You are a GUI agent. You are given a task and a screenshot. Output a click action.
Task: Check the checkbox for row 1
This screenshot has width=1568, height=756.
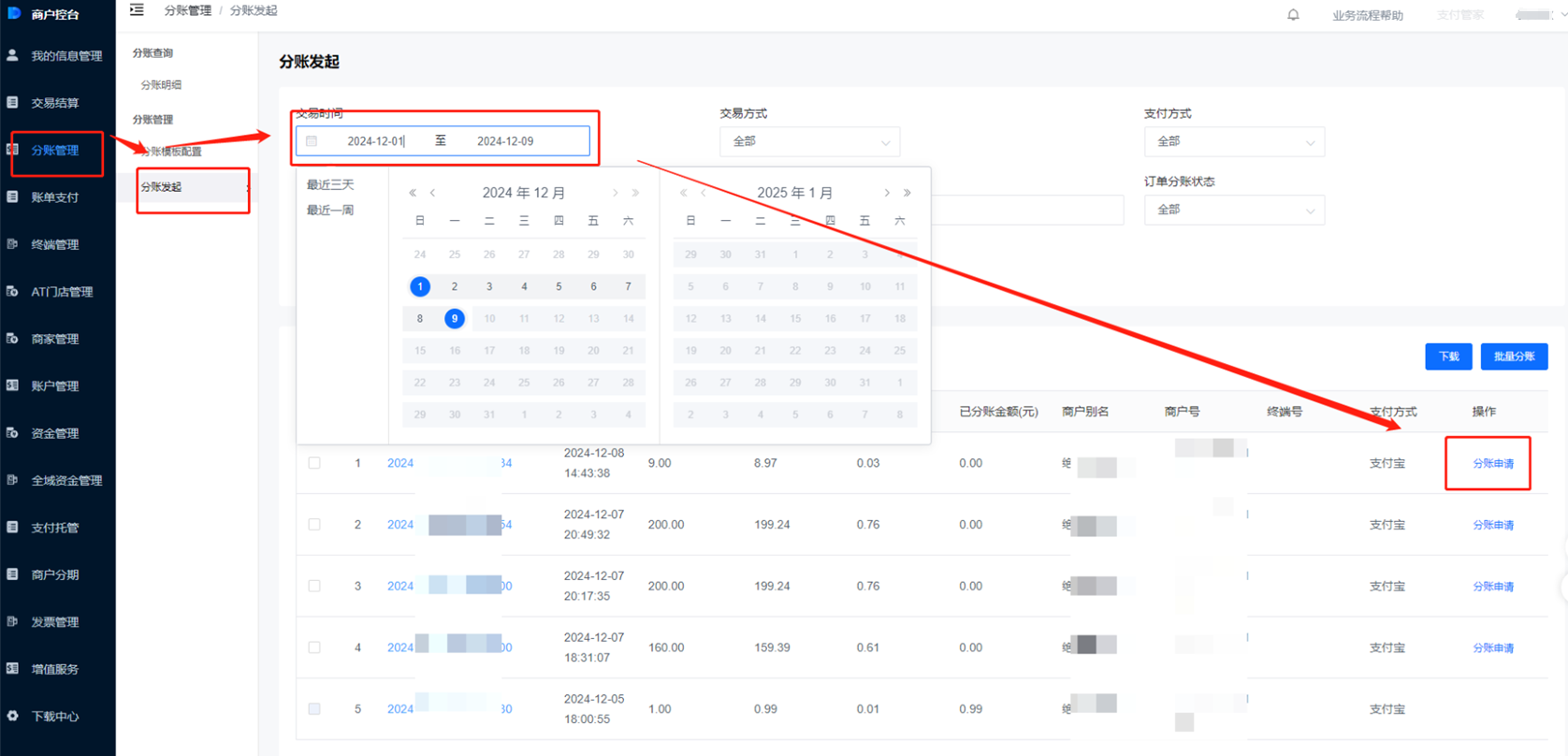(x=314, y=463)
